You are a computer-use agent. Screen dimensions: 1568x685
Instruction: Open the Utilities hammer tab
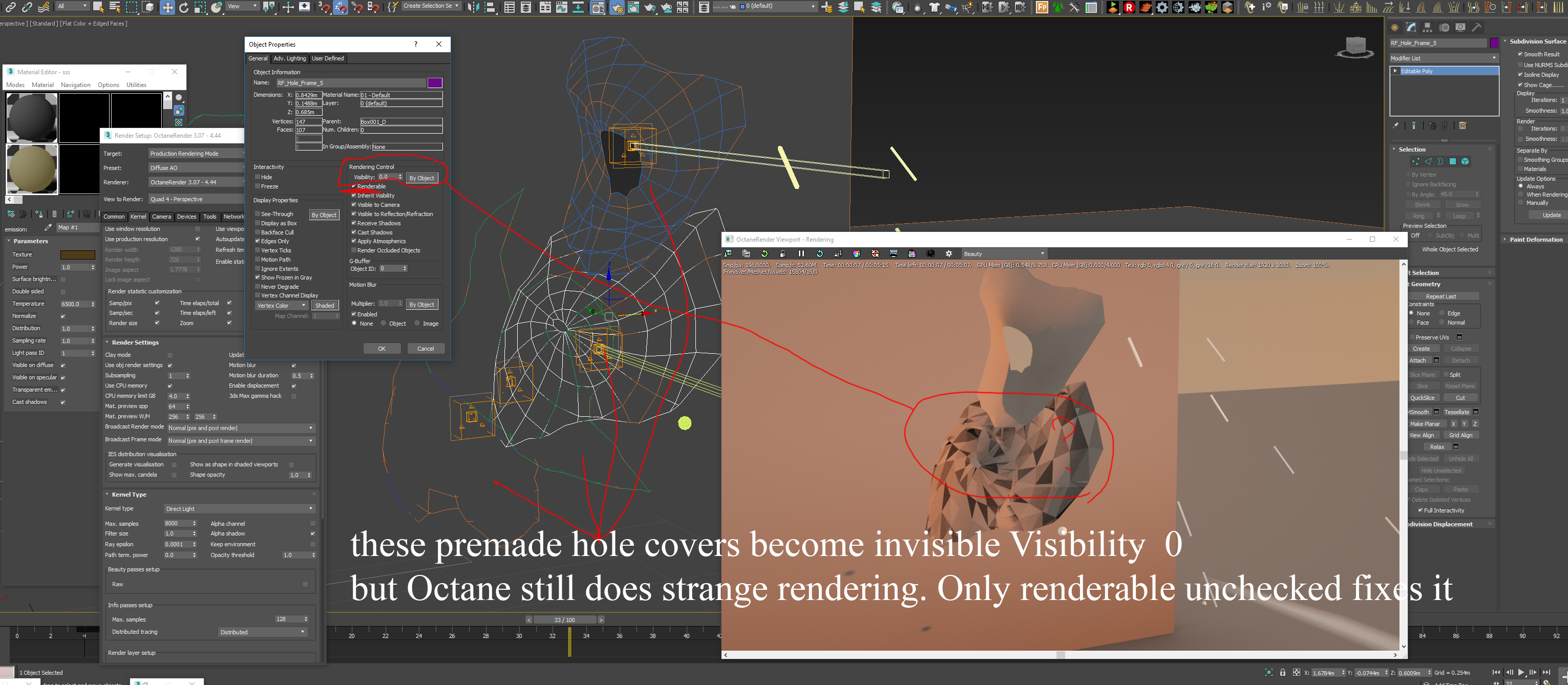point(1476,27)
